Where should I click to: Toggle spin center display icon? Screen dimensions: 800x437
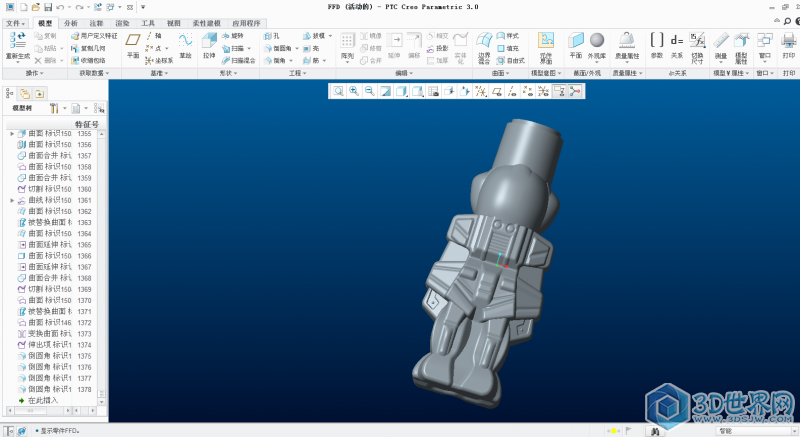click(576, 91)
